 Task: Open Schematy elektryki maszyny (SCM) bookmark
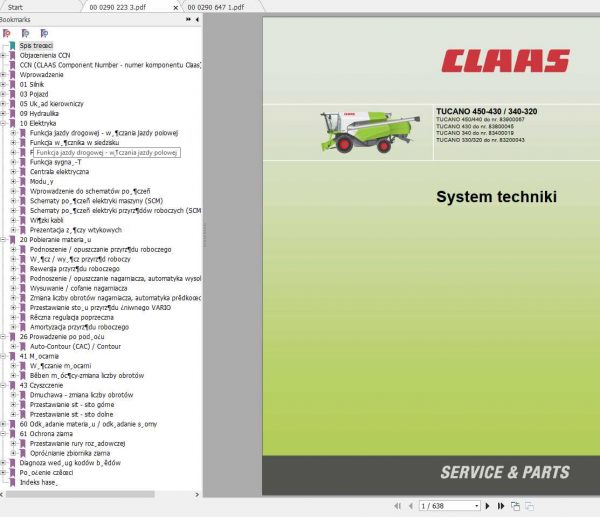click(96, 201)
